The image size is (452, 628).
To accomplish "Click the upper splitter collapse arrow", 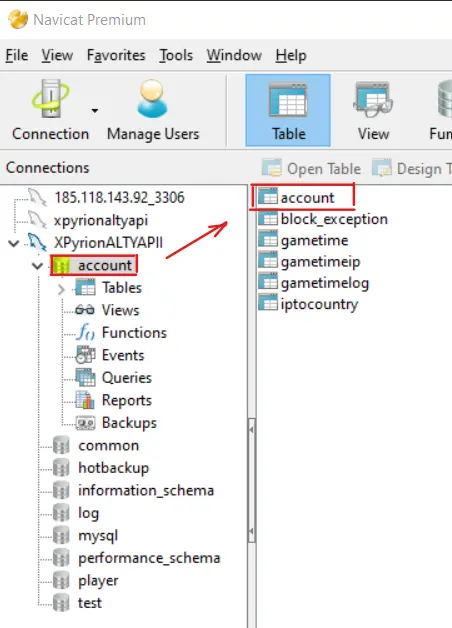I will 251,430.
